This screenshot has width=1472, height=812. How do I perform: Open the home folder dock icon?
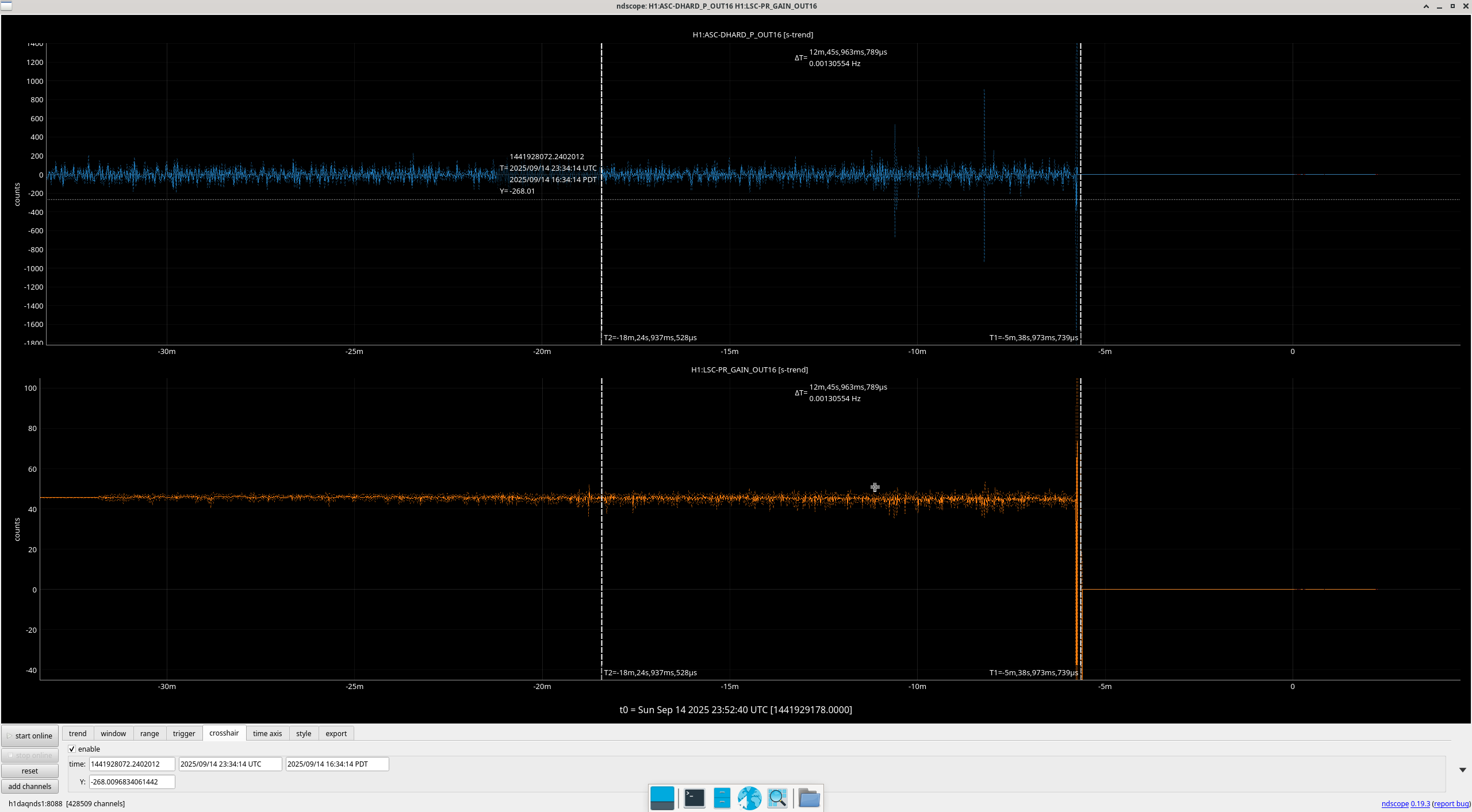(809, 798)
